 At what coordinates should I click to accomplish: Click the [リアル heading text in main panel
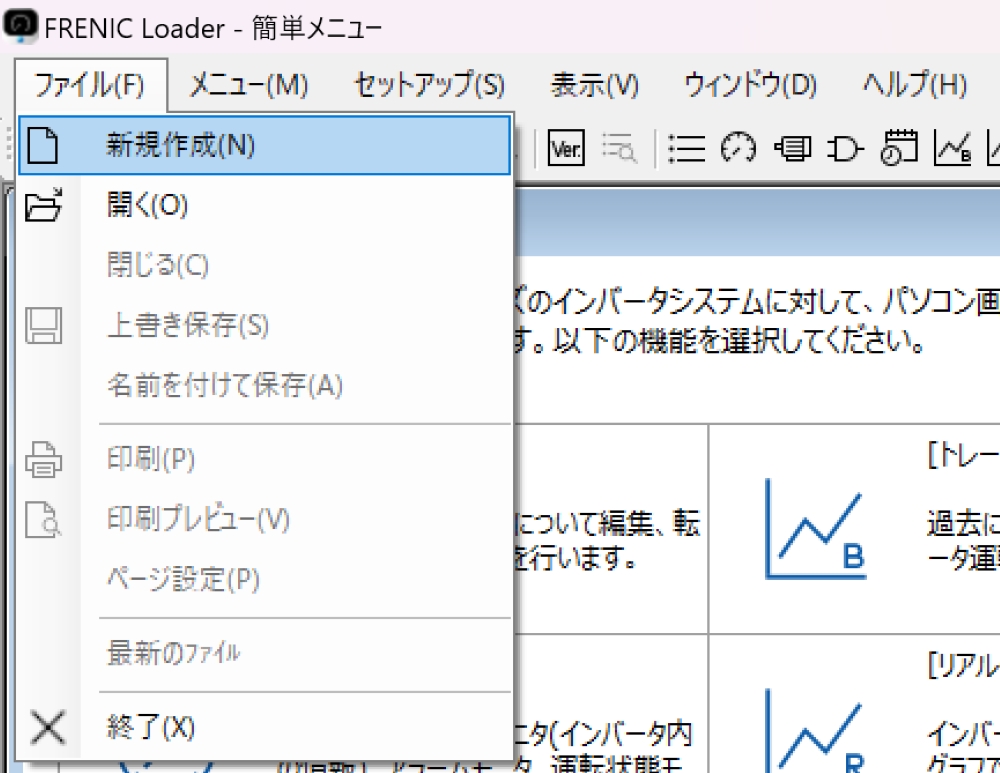[963, 665]
